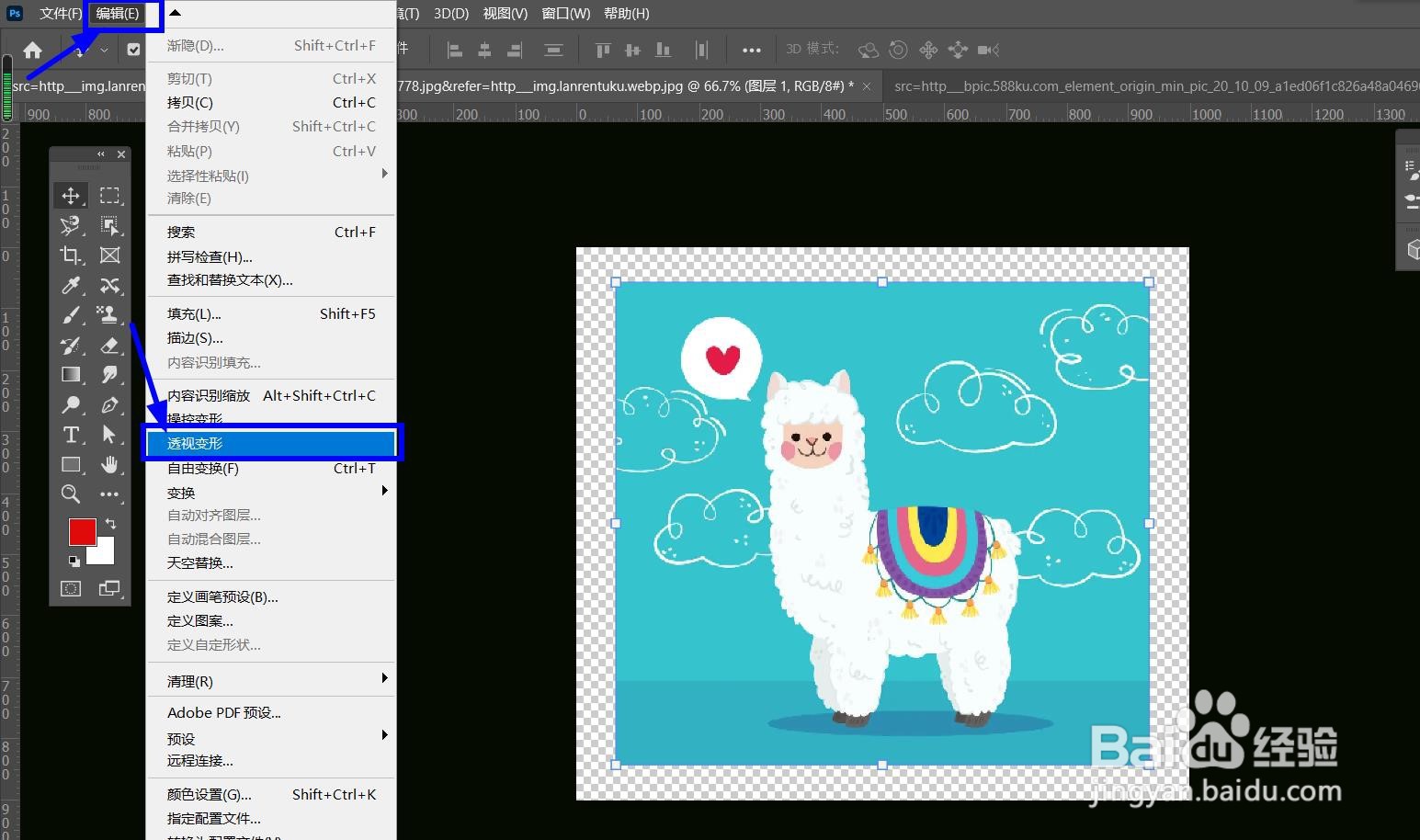The image size is (1420, 840).
Task: Select the Magnetic Lasso tool
Action: [71, 225]
